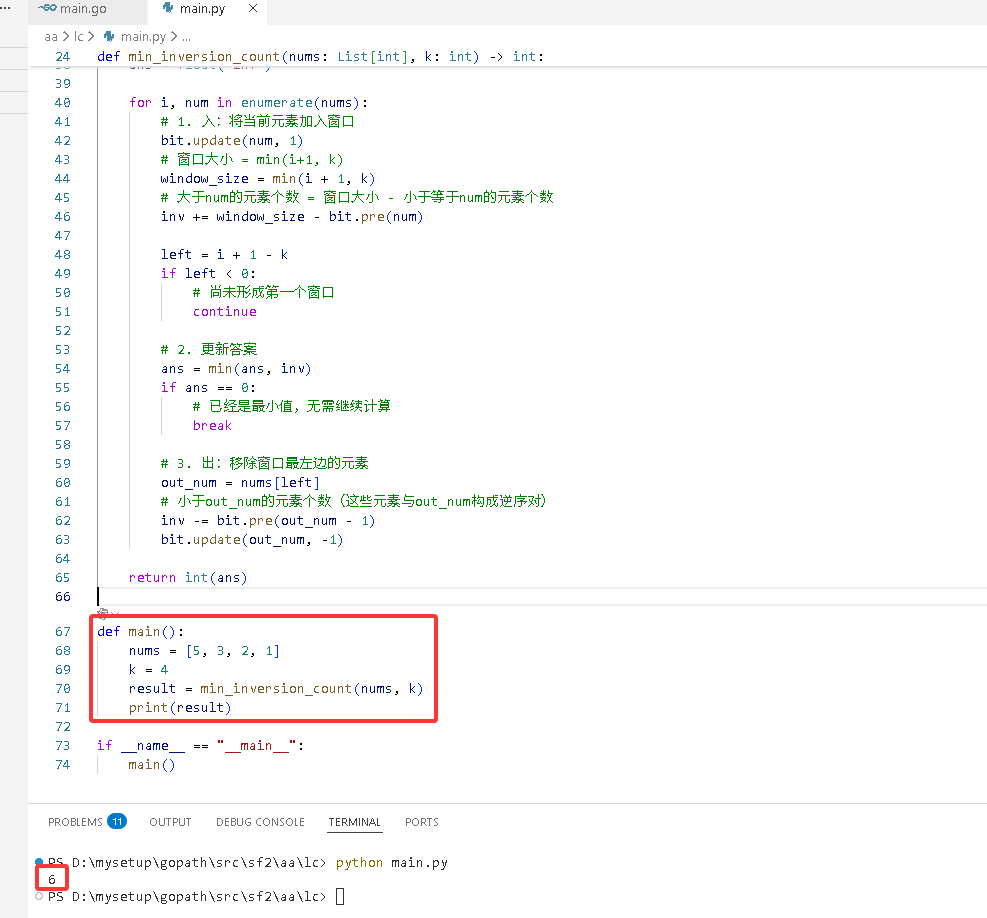Click the 'break' keyword on line 57
Screen dimensions: 987x918
tap(212, 426)
